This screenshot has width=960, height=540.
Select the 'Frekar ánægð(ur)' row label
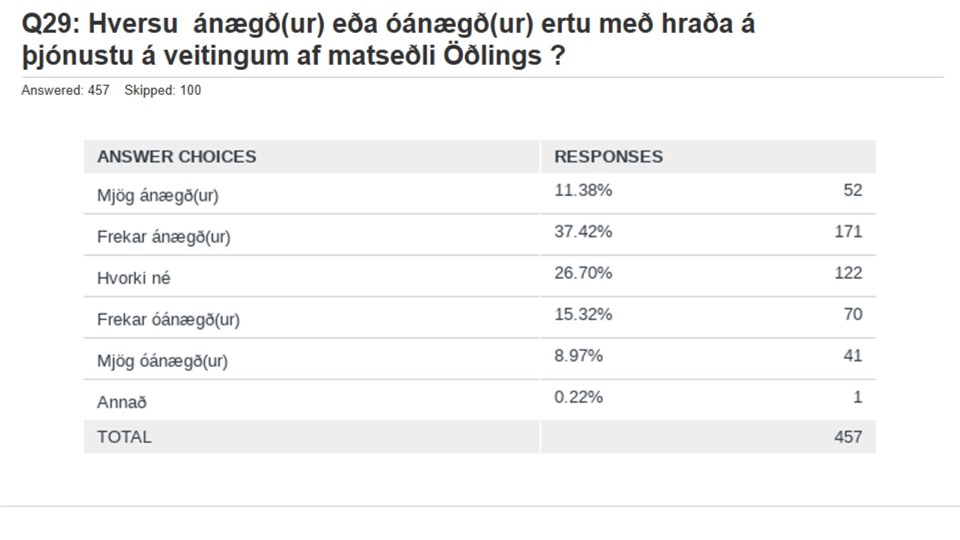pos(163,237)
